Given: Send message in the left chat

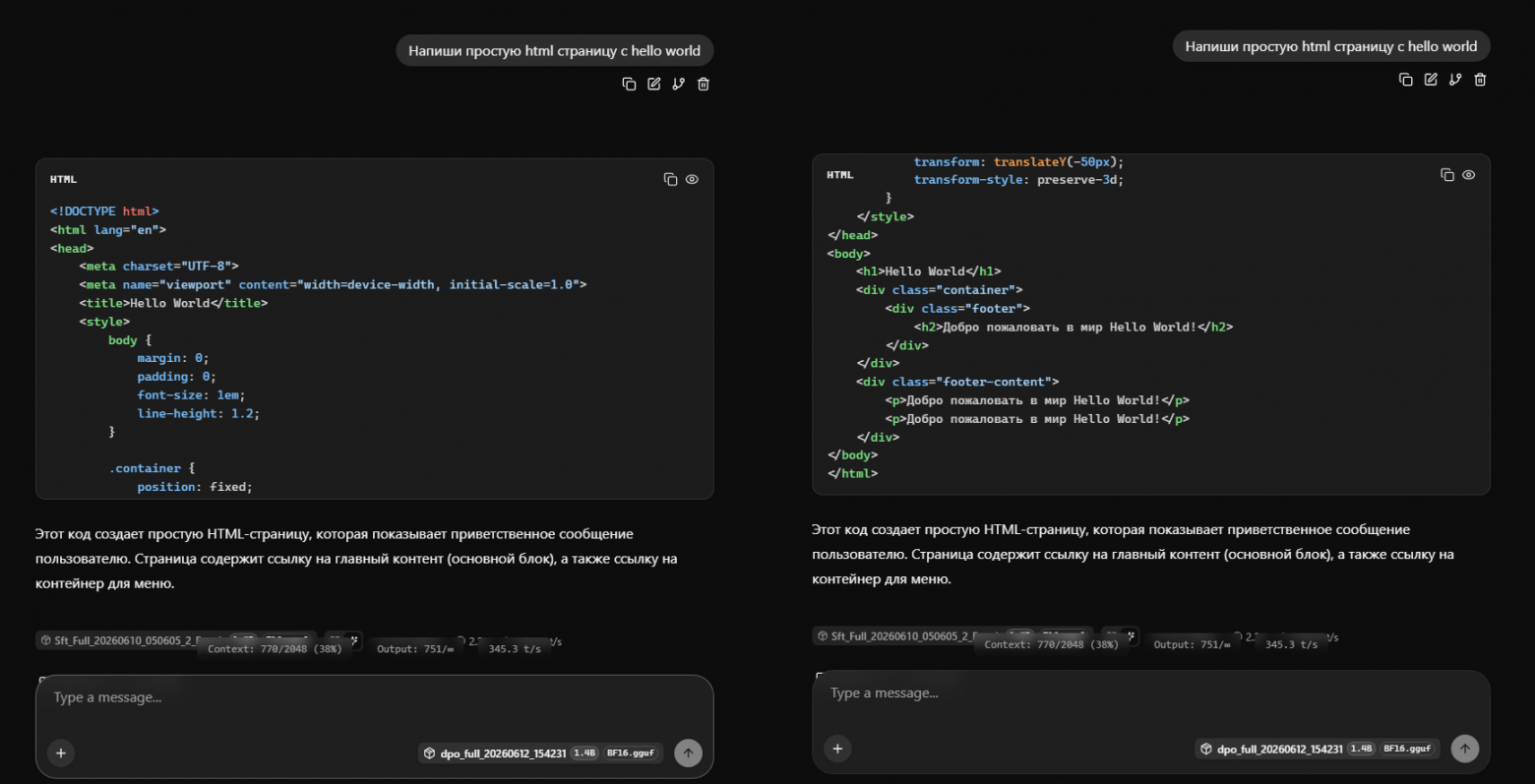Looking at the screenshot, I should click(689, 754).
